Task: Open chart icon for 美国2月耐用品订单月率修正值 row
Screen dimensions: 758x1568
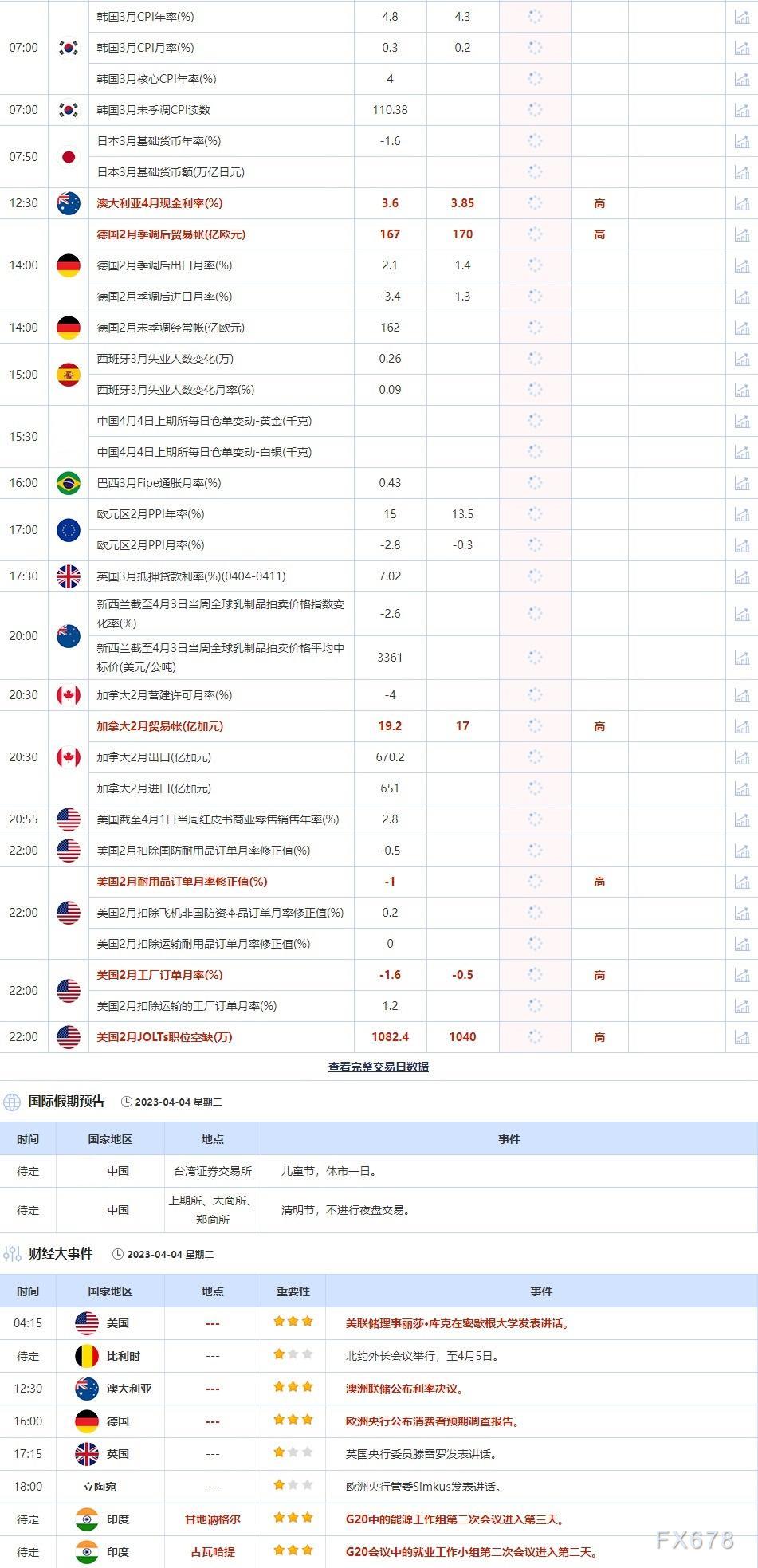Action: [x=741, y=882]
